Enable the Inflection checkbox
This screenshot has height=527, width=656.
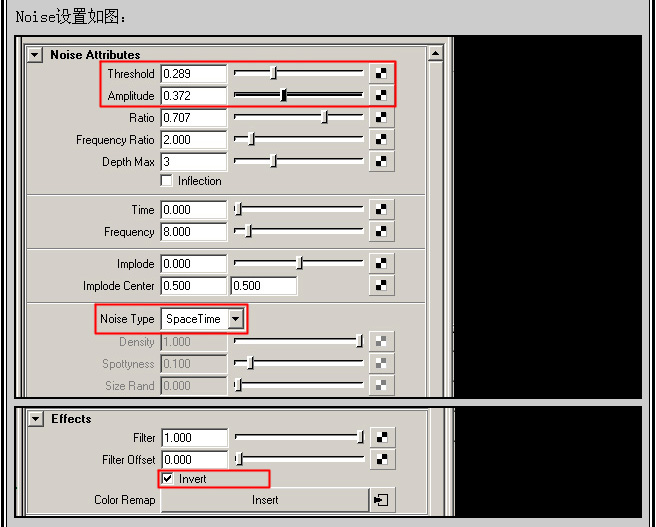[x=167, y=181]
